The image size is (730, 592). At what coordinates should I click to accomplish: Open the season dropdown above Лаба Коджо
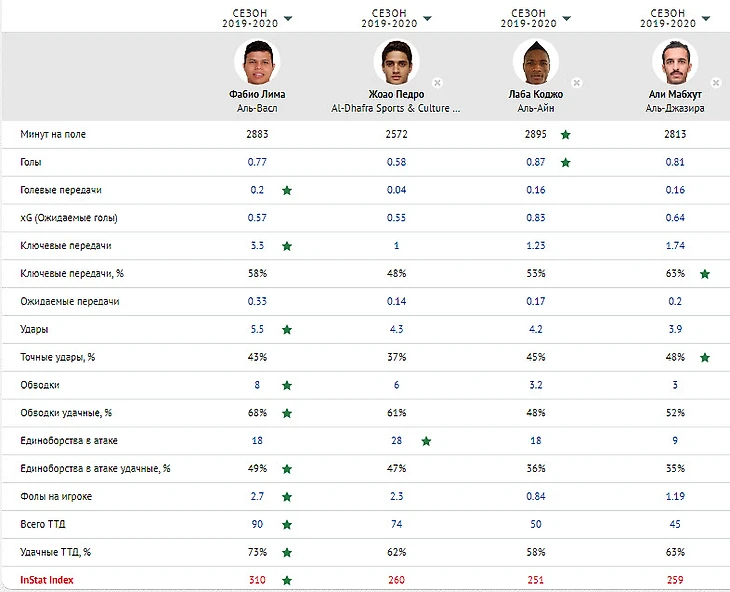(x=567, y=18)
